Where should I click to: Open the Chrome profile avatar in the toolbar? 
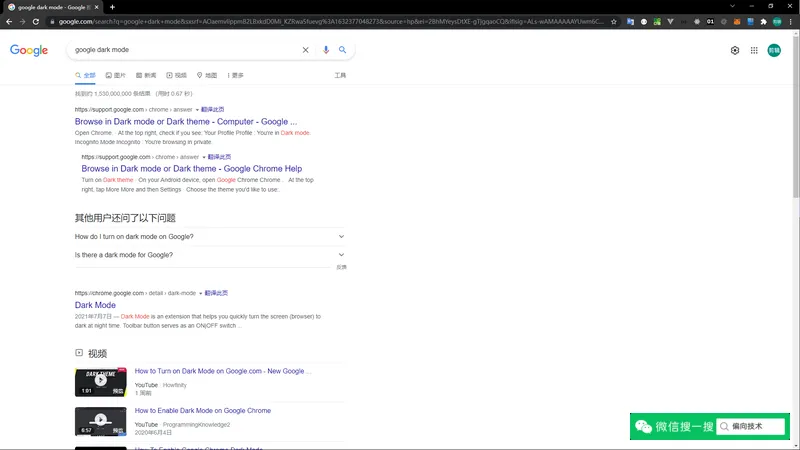[777, 21]
